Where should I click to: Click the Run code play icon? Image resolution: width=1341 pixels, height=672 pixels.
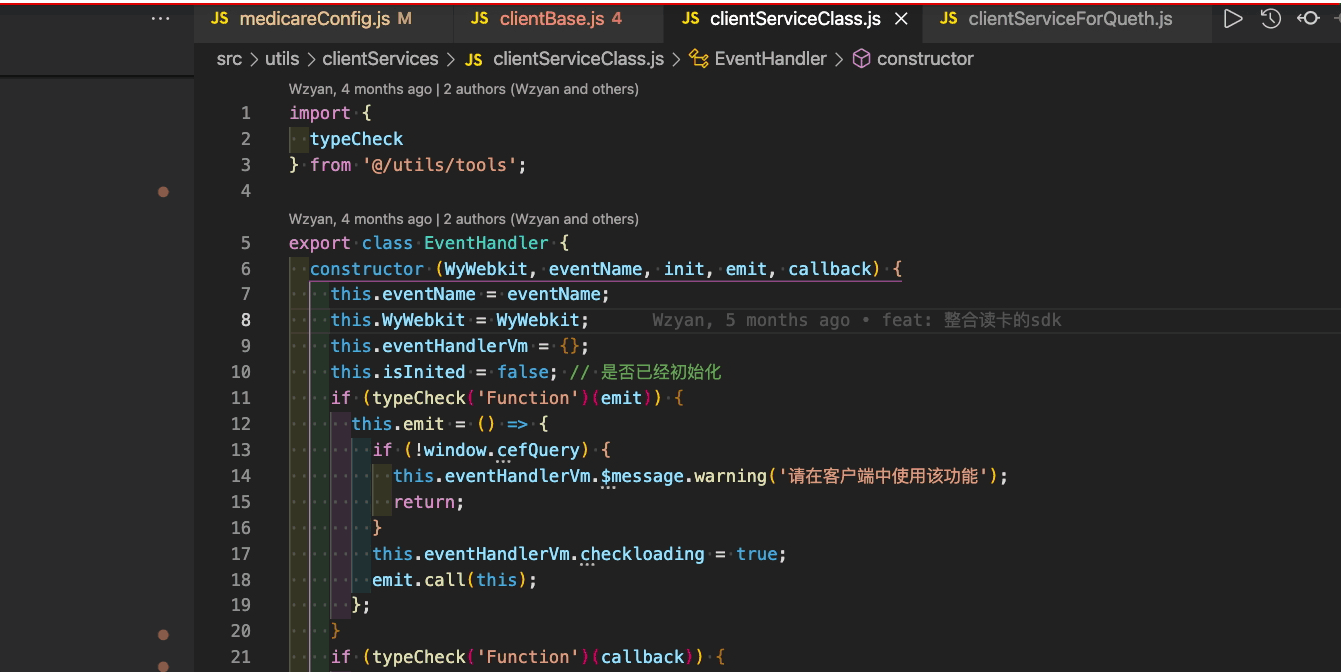1233,19
